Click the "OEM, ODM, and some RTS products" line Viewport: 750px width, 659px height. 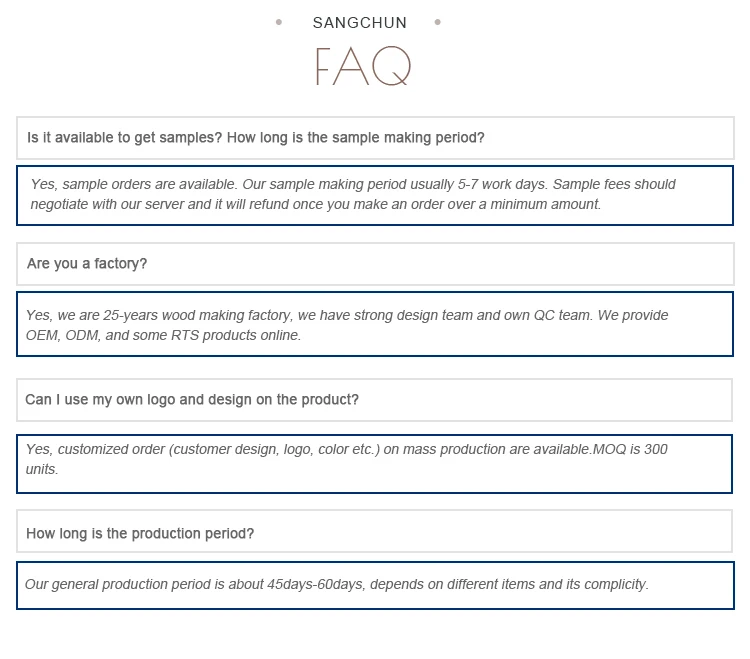163,336
